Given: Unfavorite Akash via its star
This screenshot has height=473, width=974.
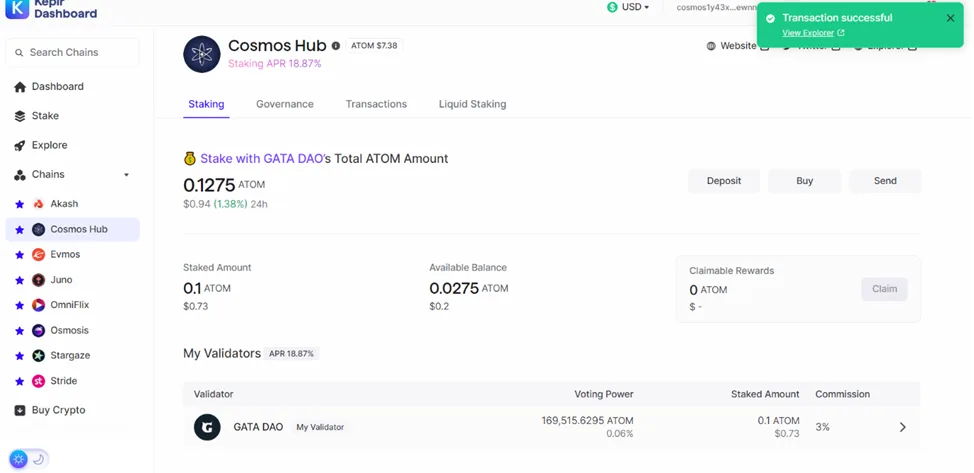Looking at the screenshot, I should [19, 204].
